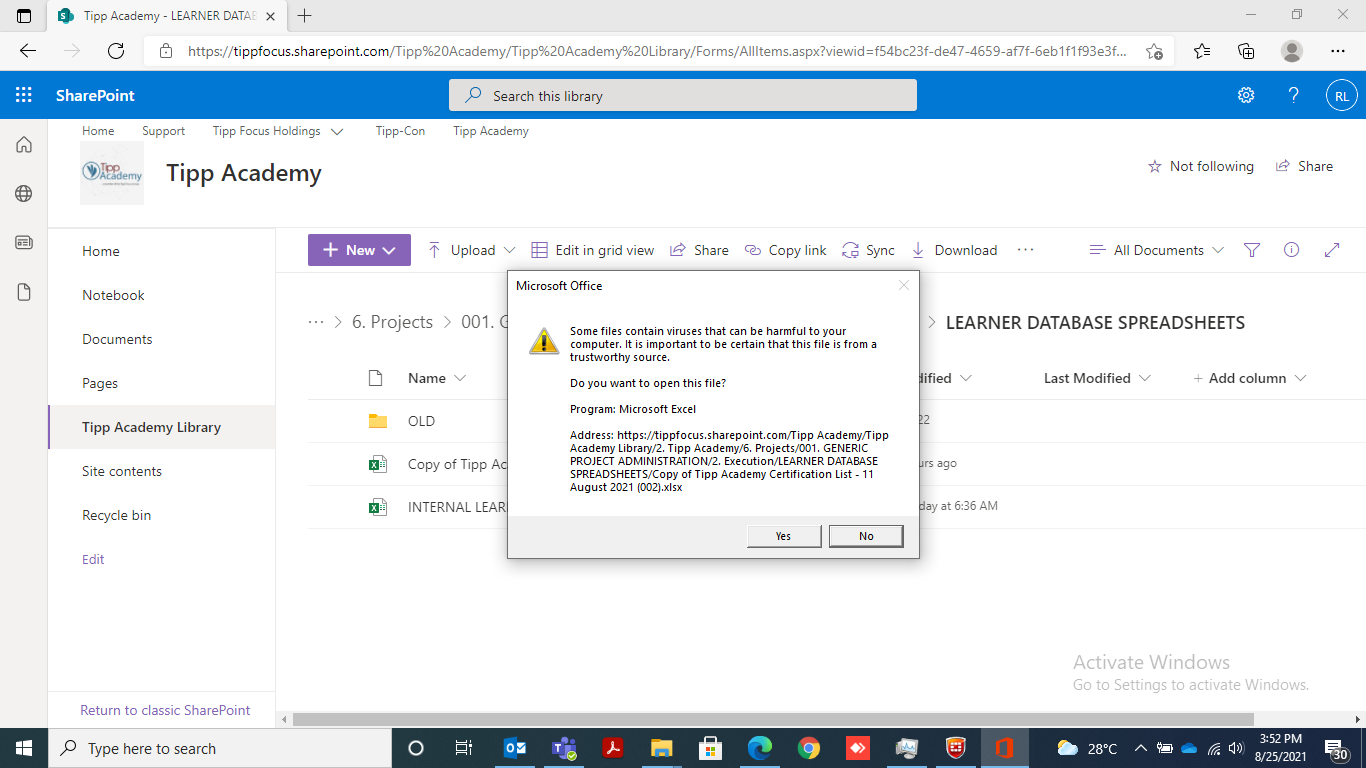Screen dimensions: 1366x768
Task: Click Share in the library command bar
Action: [x=699, y=250]
